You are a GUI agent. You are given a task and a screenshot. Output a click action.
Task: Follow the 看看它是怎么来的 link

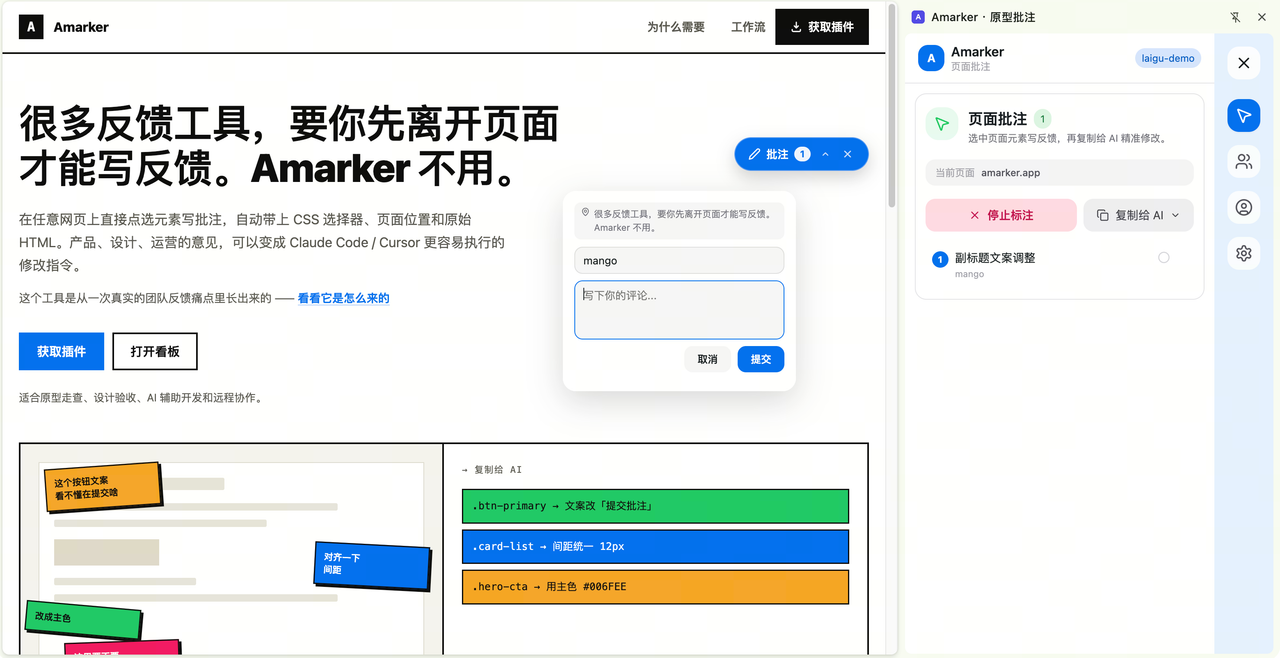click(344, 298)
